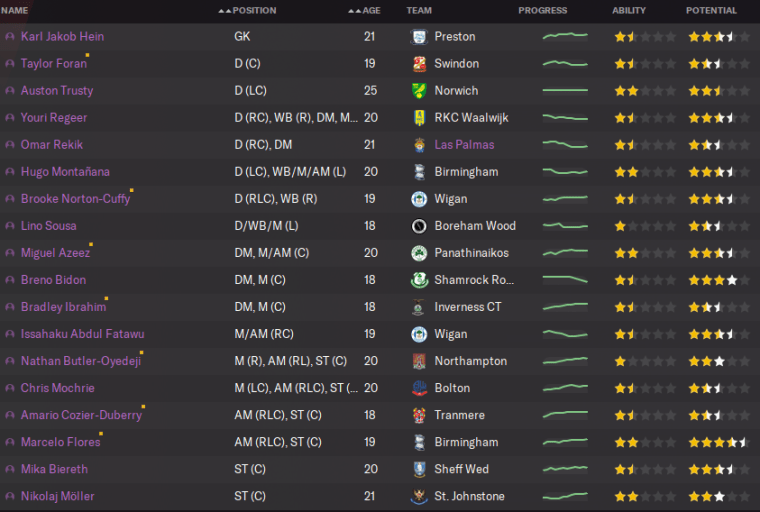Screen dimensions: 760x512
Task: Click player icon next to Mika Biereth
Action: click(10, 469)
